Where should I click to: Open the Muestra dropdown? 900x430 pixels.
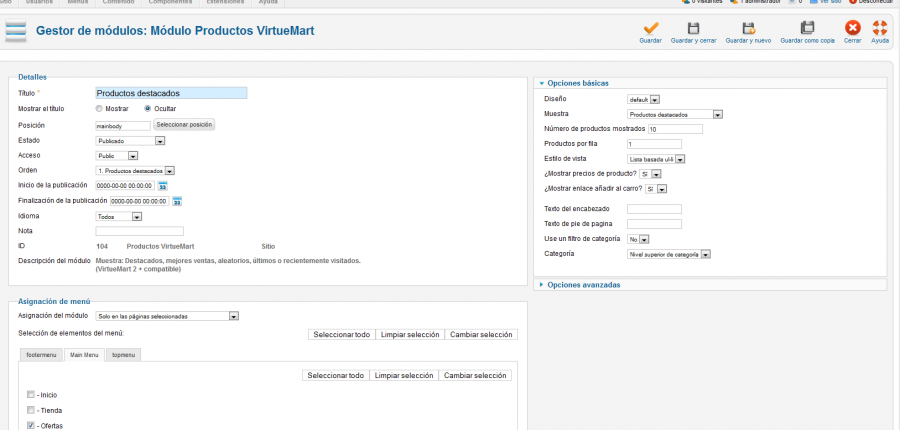pos(674,115)
